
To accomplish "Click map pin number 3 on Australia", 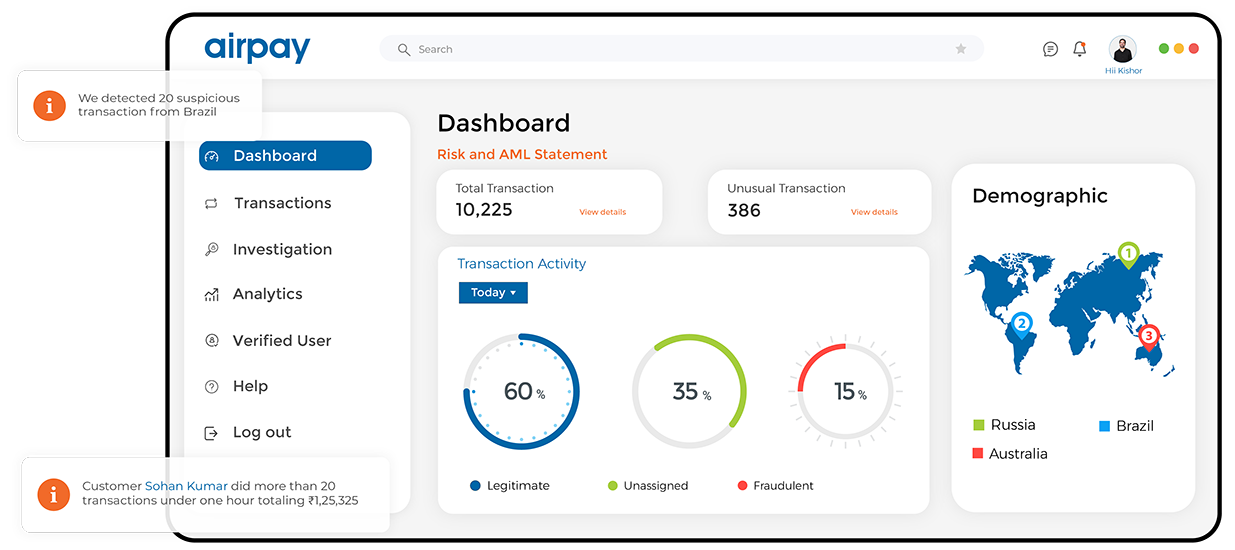I will (x=1148, y=336).
